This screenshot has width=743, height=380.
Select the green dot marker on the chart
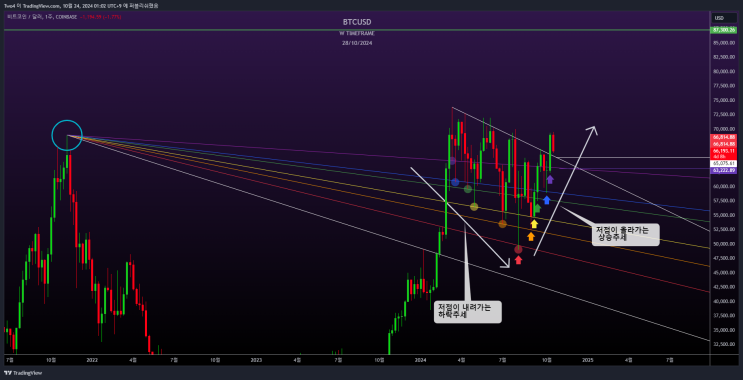click(x=468, y=189)
